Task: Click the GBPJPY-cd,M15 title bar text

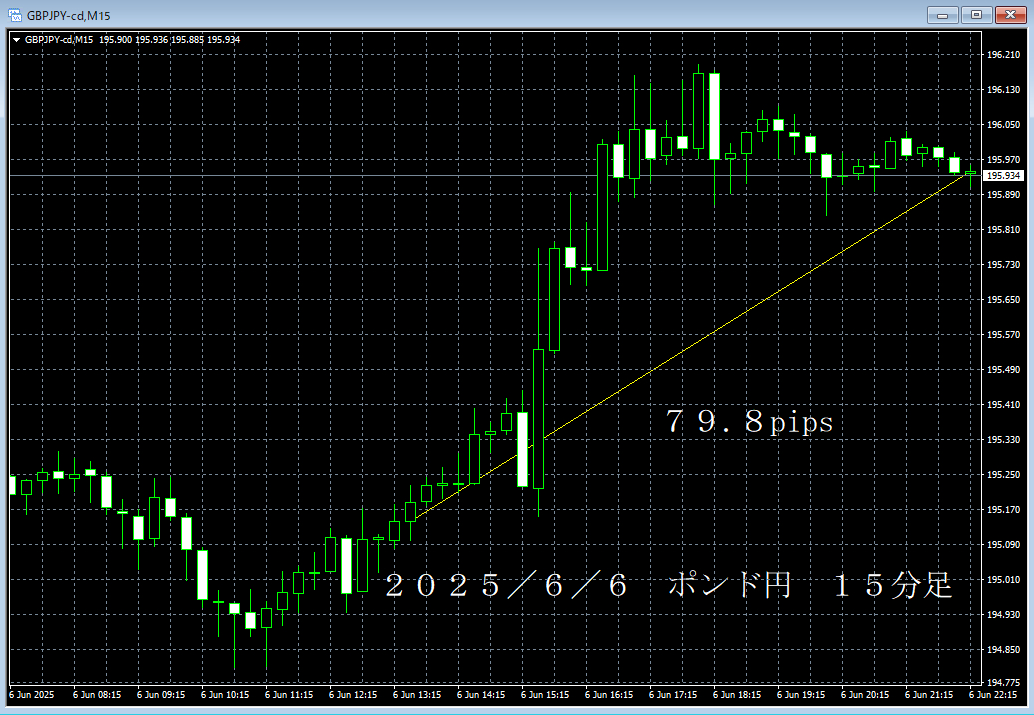Action: click(69, 15)
